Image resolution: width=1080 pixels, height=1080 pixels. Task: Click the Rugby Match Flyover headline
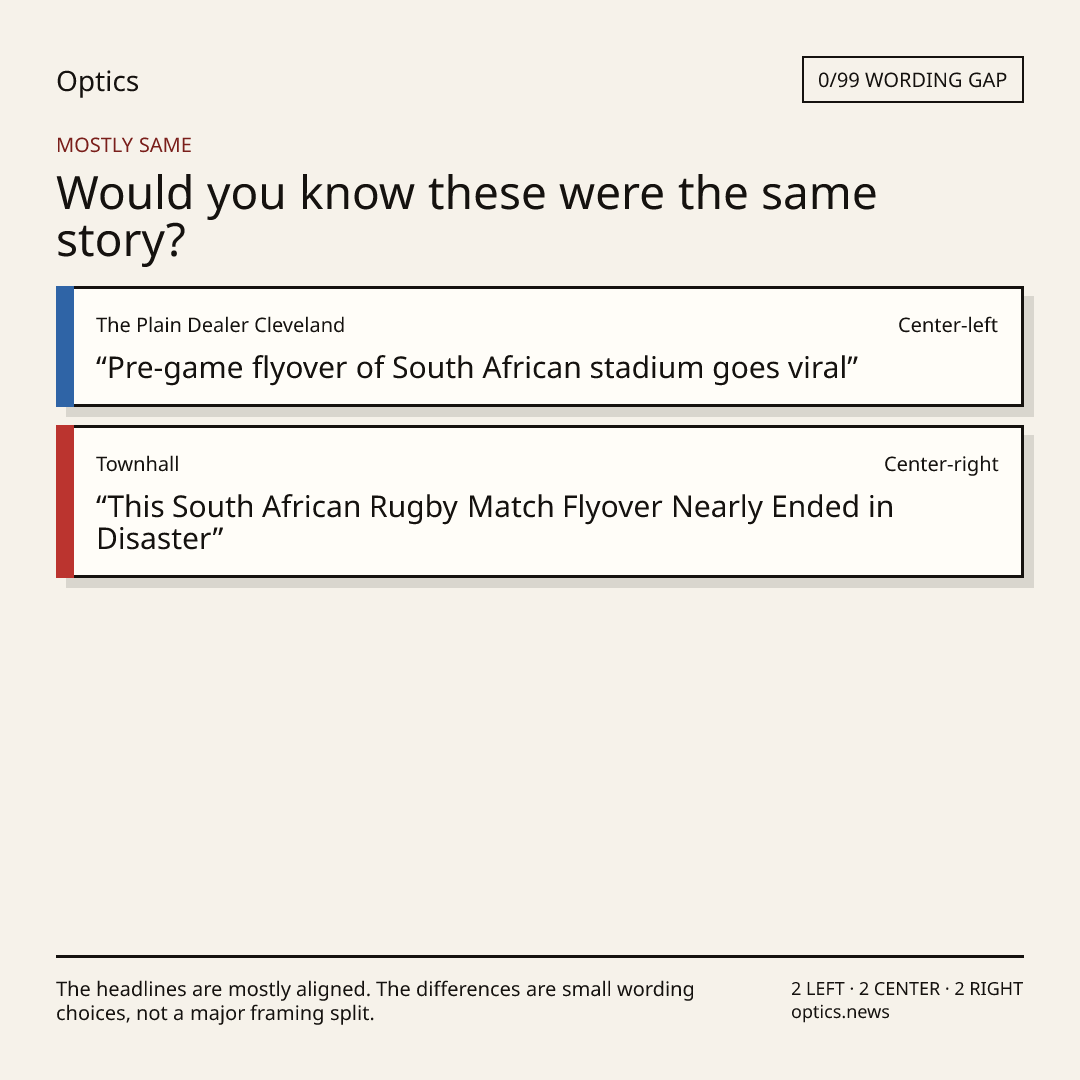point(495,523)
